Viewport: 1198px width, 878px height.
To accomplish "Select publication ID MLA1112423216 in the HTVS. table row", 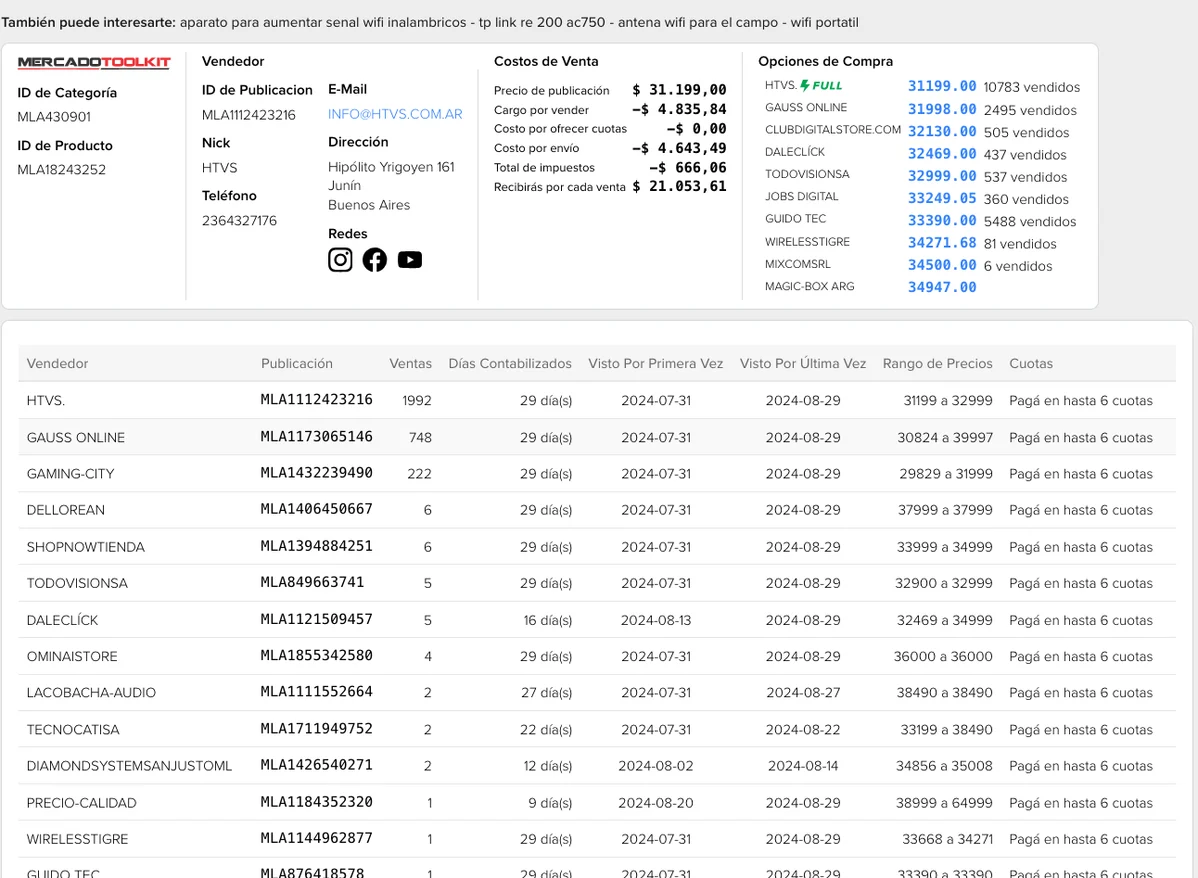I will [x=316, y=400].
